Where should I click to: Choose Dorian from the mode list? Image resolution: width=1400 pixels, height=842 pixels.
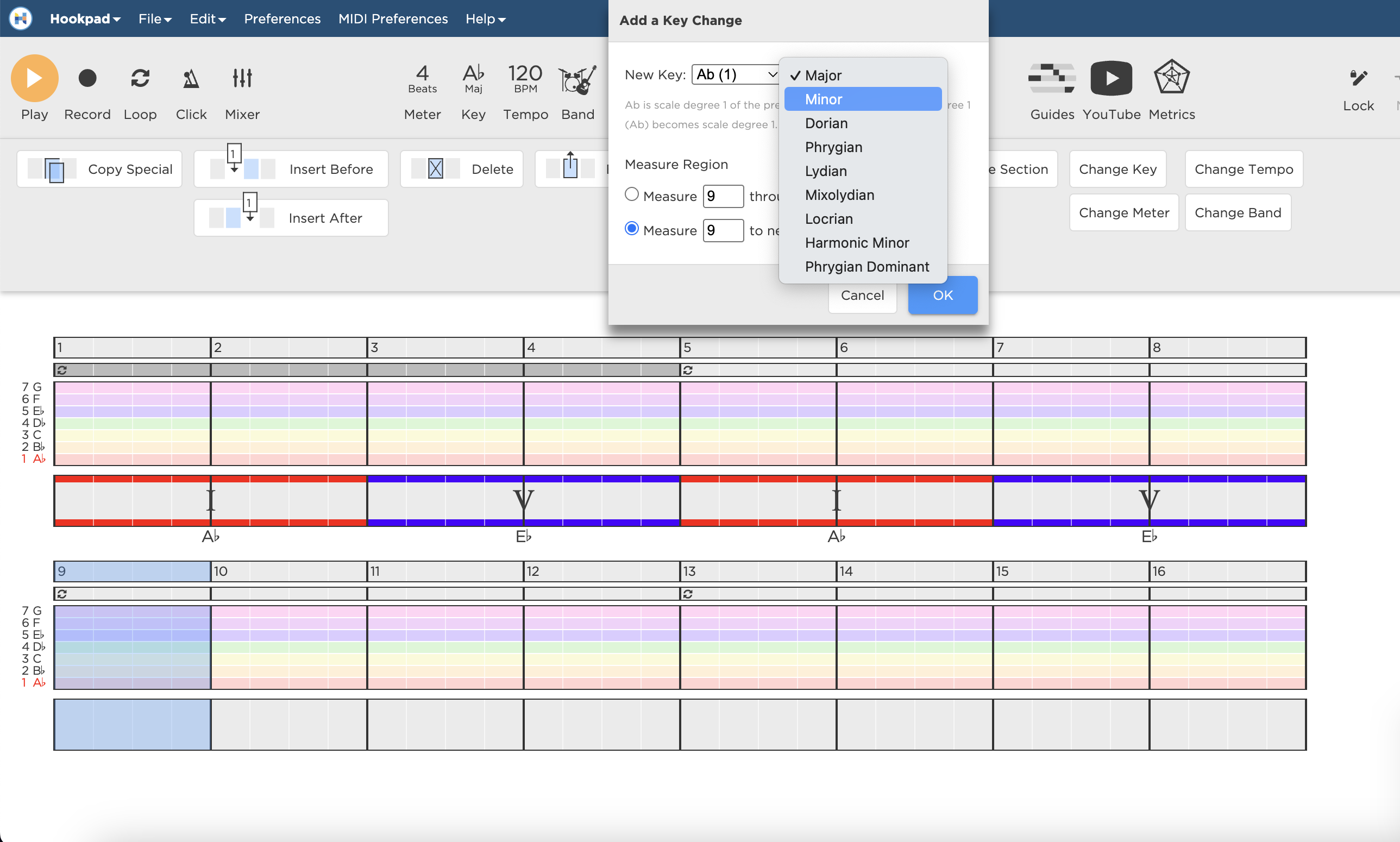[863, 123]
